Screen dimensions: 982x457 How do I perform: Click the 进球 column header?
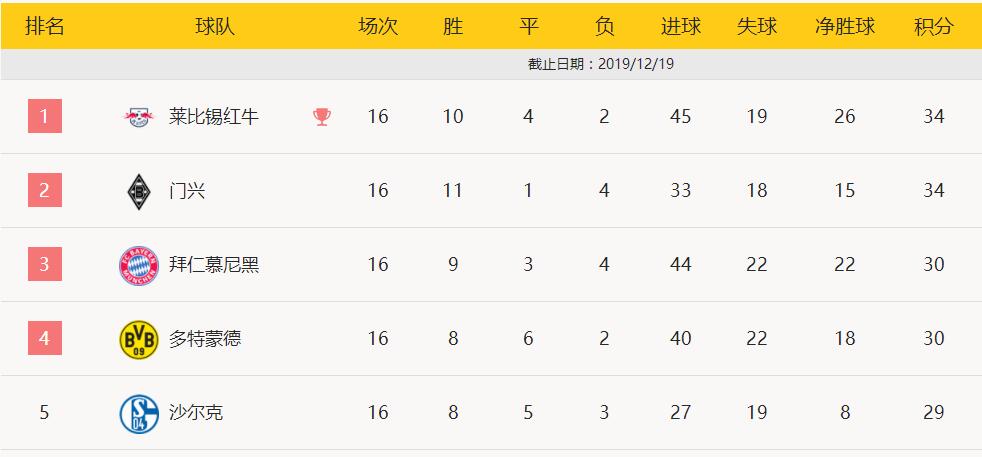click(681, 26)
